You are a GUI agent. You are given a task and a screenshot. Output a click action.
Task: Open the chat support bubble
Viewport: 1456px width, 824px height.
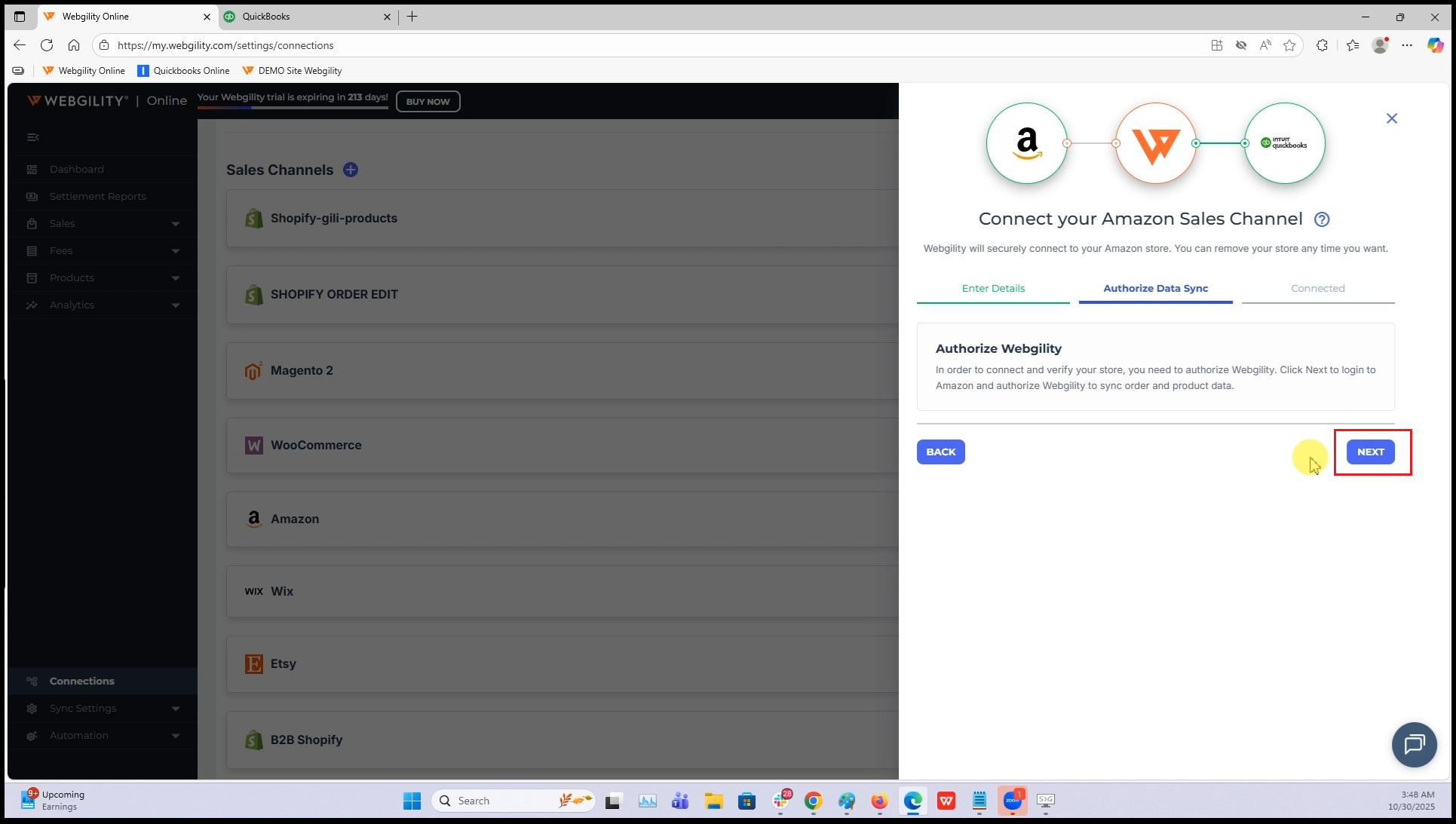click(1414, 744)
